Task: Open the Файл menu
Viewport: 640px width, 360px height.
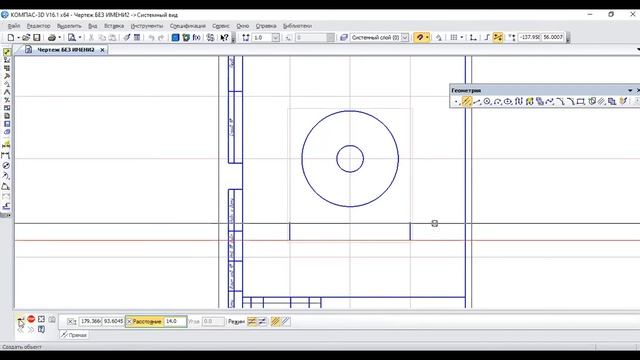Action: [14, 26]
